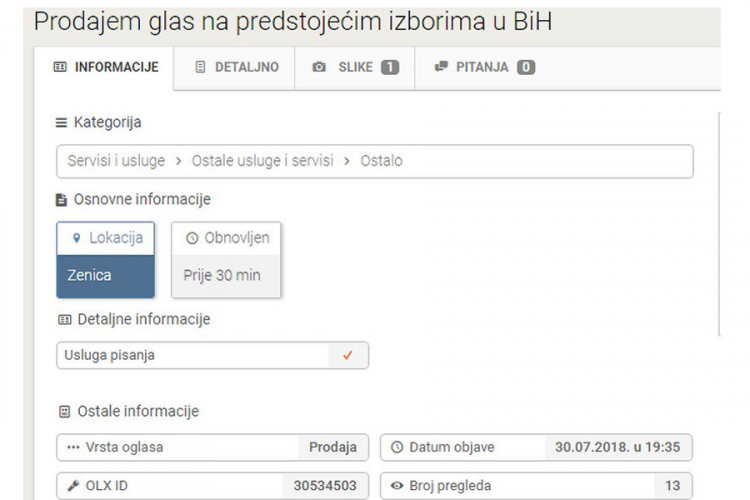Image resolution: width=750 pixels, height=500 pixels.
Task: Click the vertical scrollbar on the right
Action: coord(719,224)
